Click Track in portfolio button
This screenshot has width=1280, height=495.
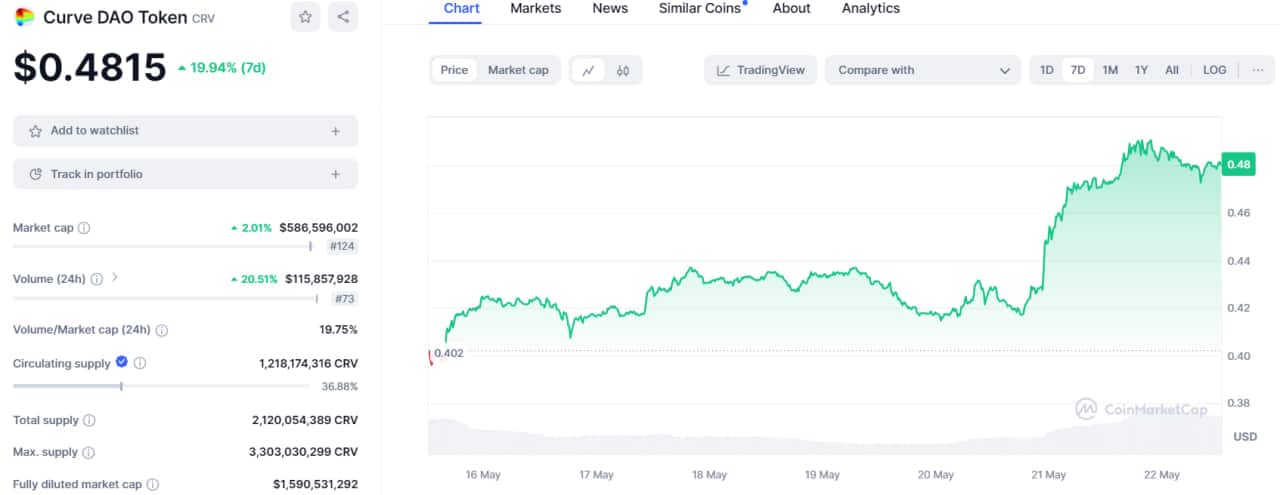point(185,174)
